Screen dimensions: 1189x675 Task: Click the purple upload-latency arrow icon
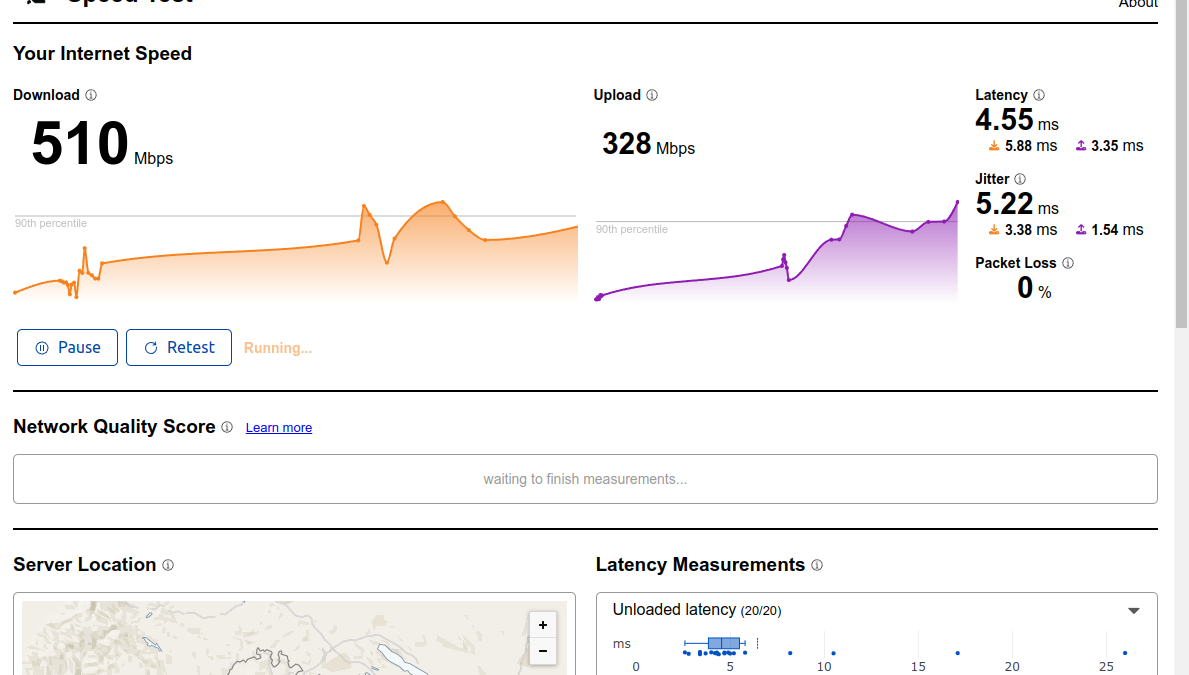coord(1079,146)
